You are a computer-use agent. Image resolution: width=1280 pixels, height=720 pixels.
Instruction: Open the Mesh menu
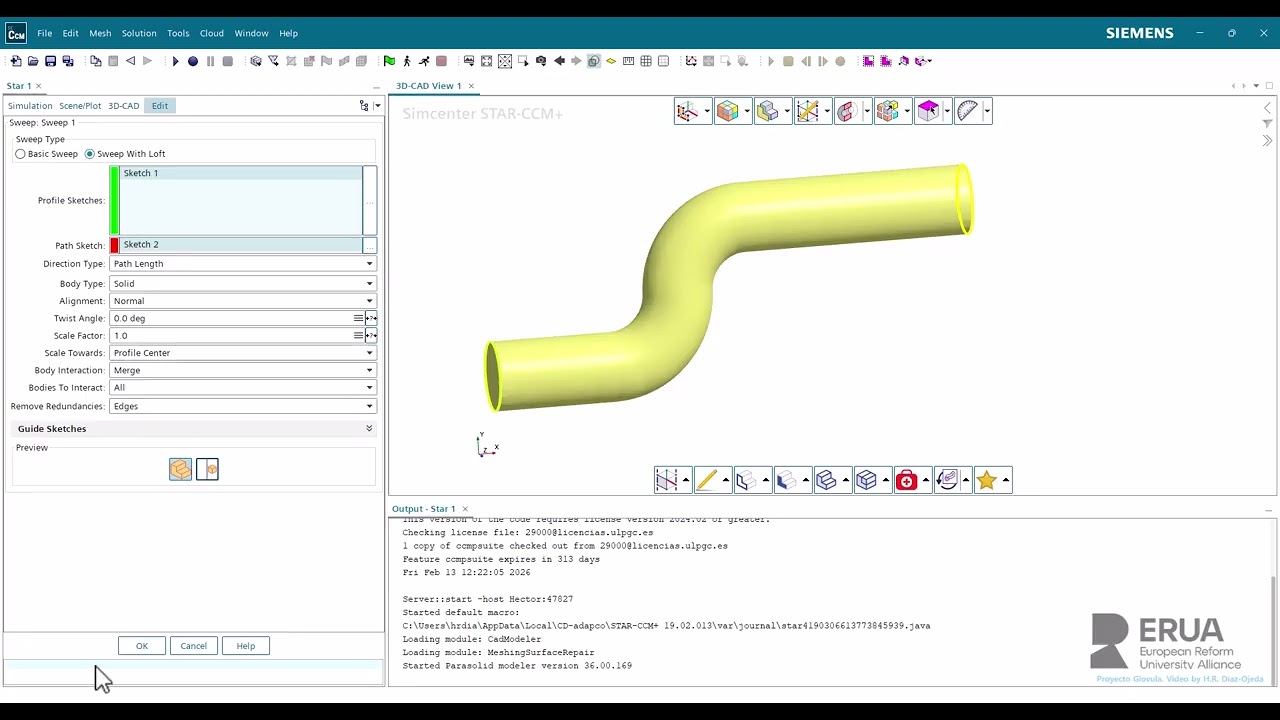point(100,33)
